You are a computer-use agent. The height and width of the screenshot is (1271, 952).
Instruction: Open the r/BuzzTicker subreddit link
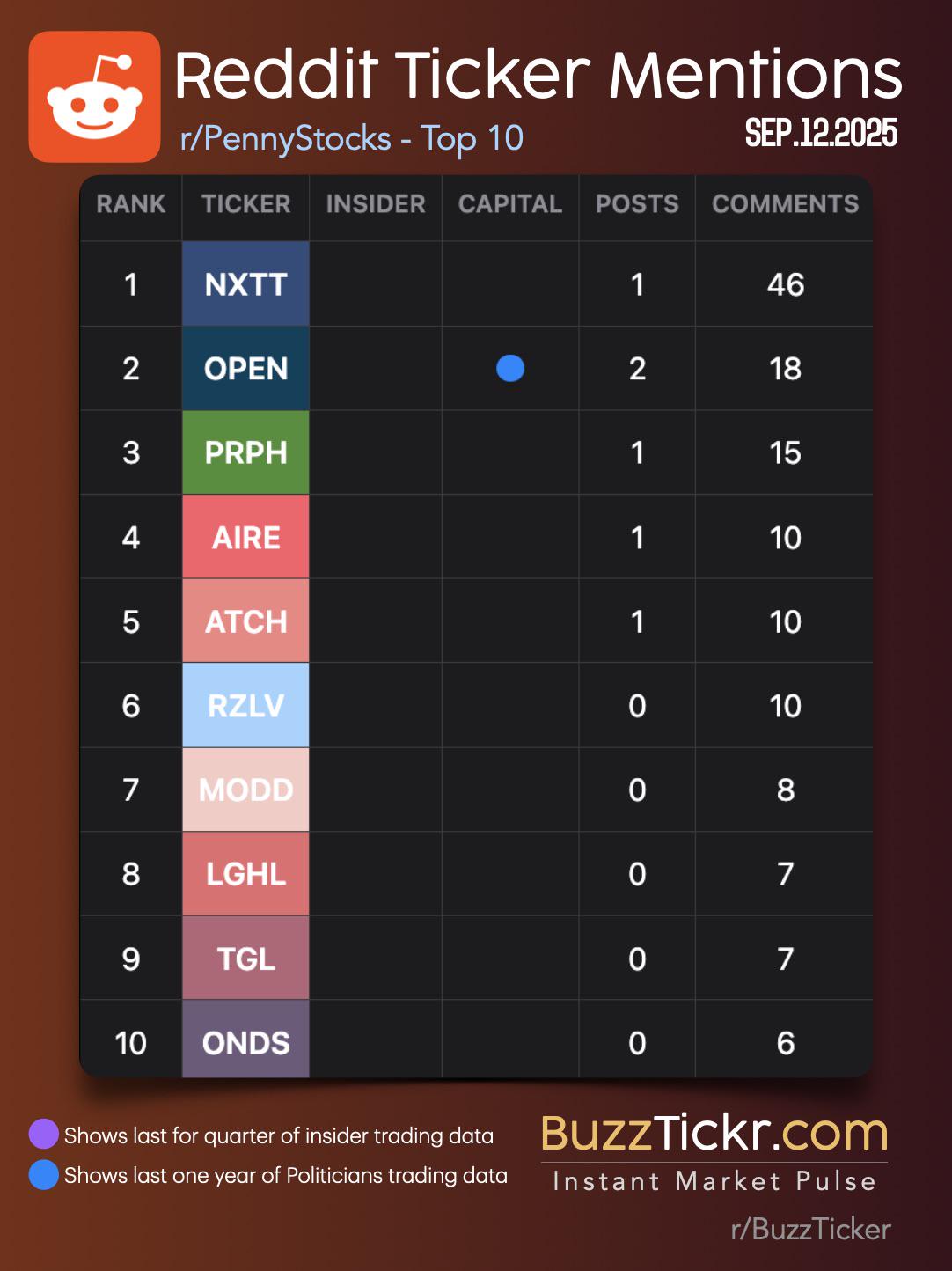810,1229
